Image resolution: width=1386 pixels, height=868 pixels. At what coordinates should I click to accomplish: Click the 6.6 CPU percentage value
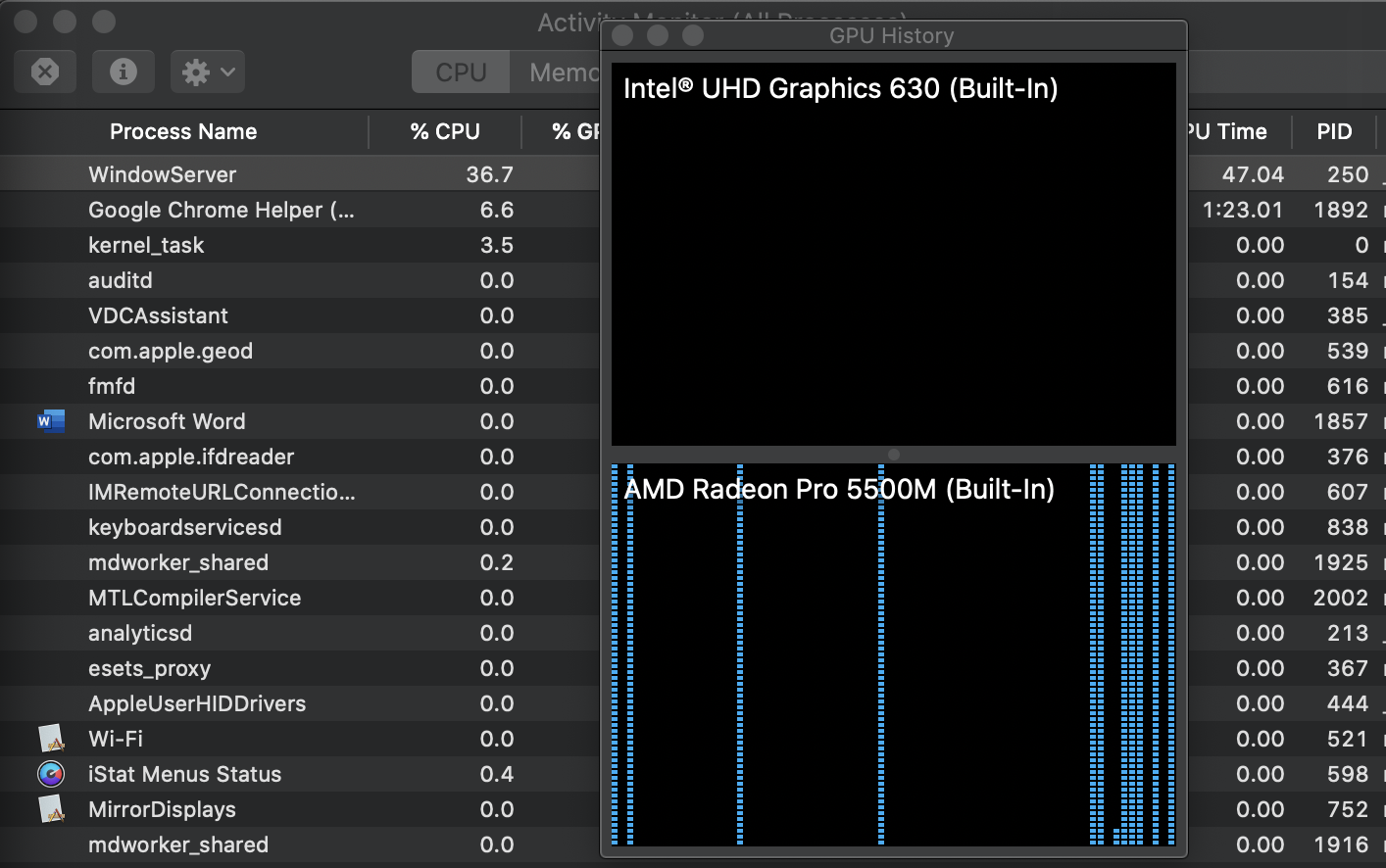(x=497, y=210)
